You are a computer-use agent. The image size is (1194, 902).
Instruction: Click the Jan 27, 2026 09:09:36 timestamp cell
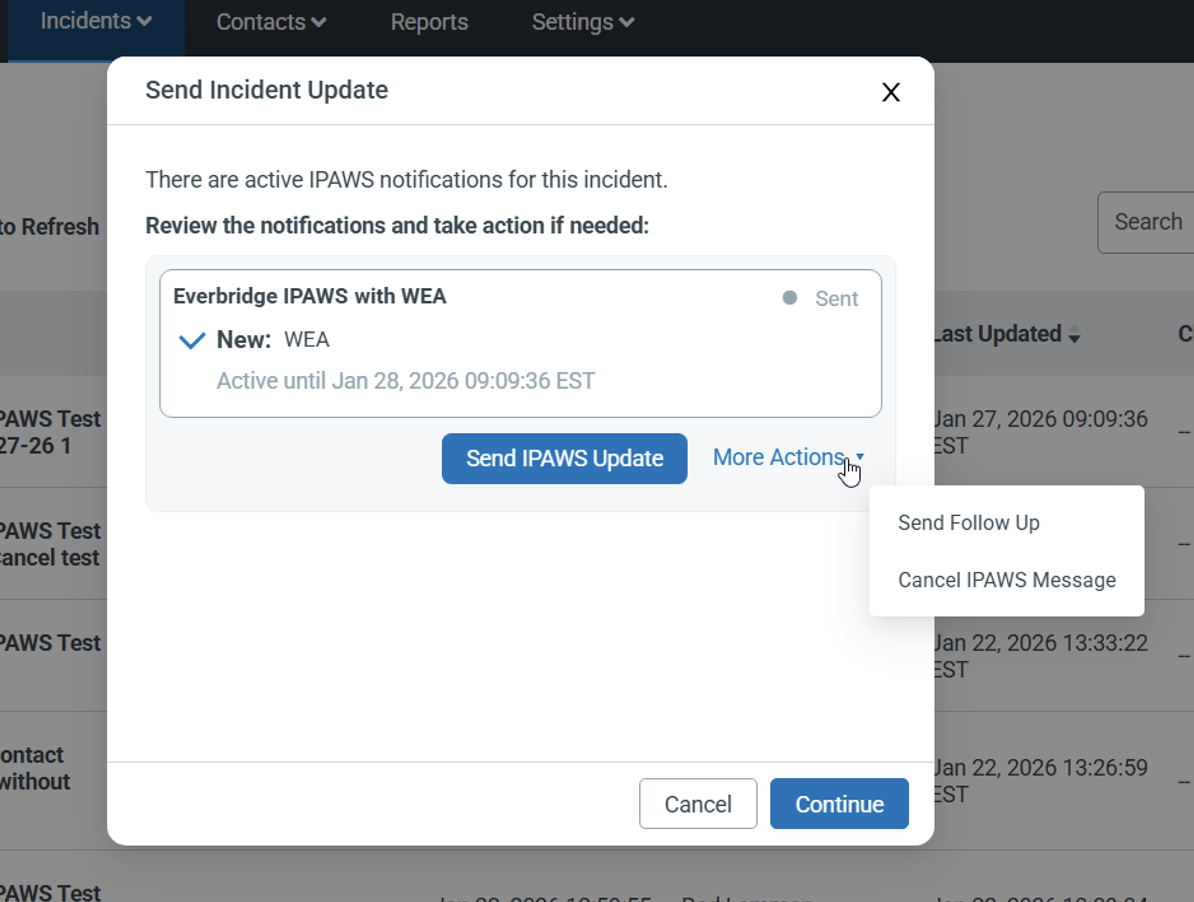tap(1040, 432)
